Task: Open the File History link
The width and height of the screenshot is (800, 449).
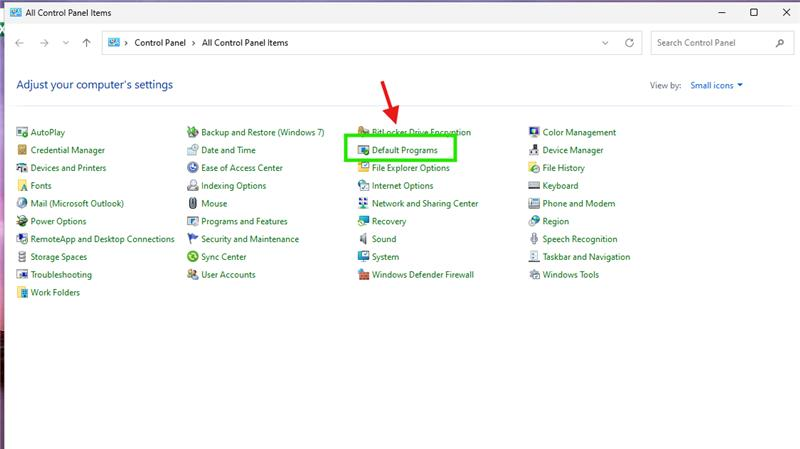Action: [563, 168]
